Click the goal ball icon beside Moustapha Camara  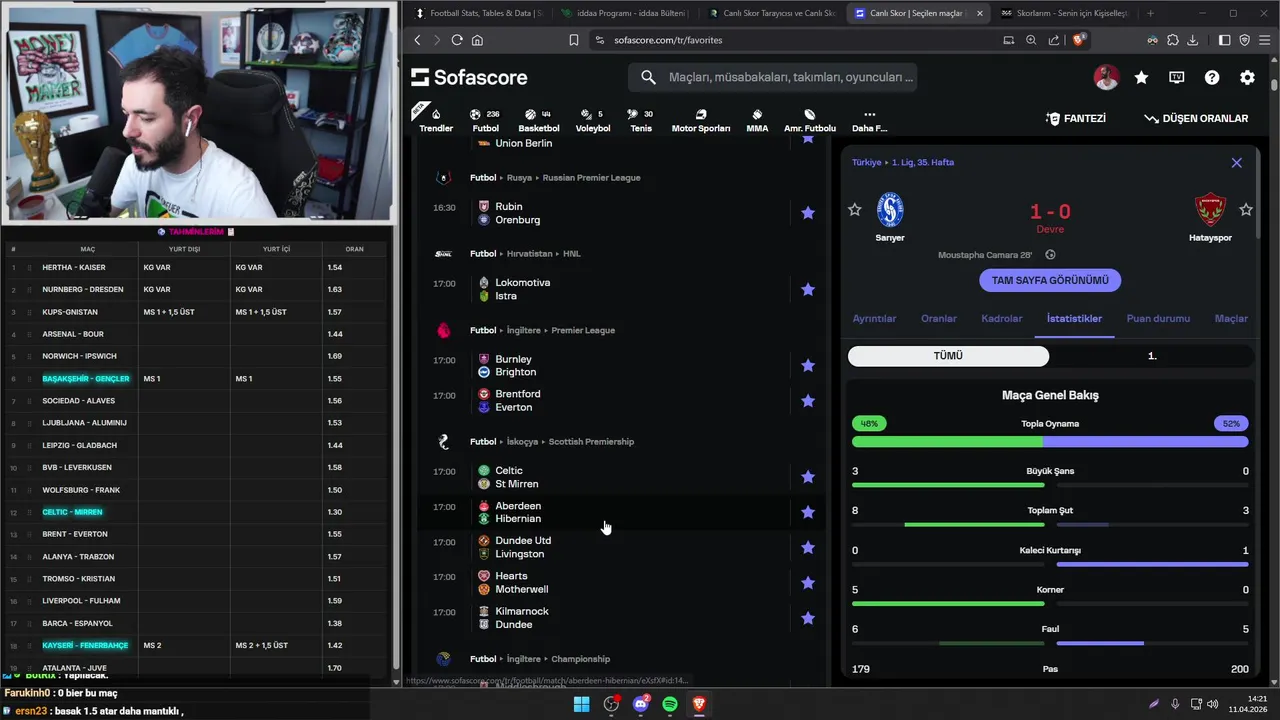pos(1050,255)
